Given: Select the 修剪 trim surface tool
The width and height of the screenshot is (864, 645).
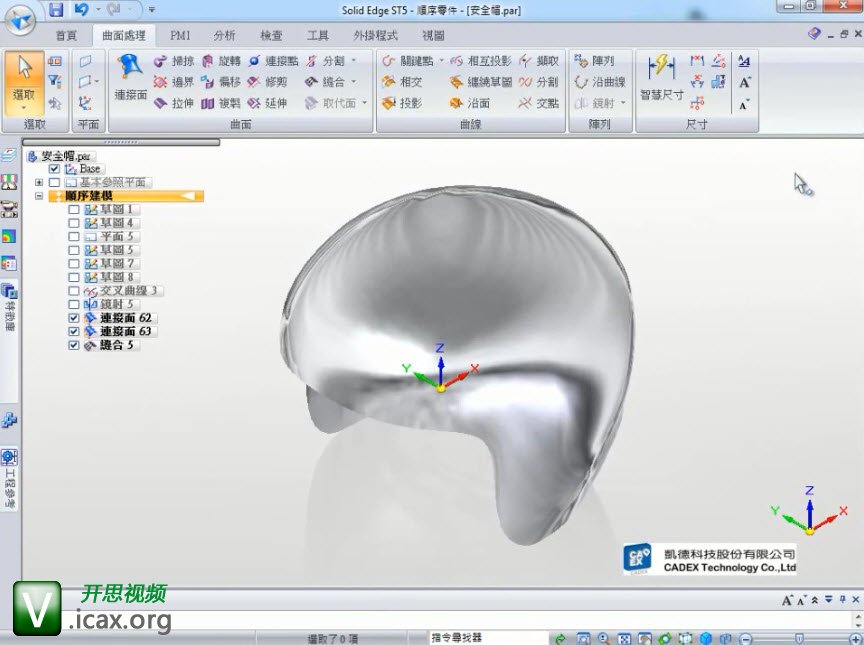Looking at the screenshot, I should coord(268,82).
